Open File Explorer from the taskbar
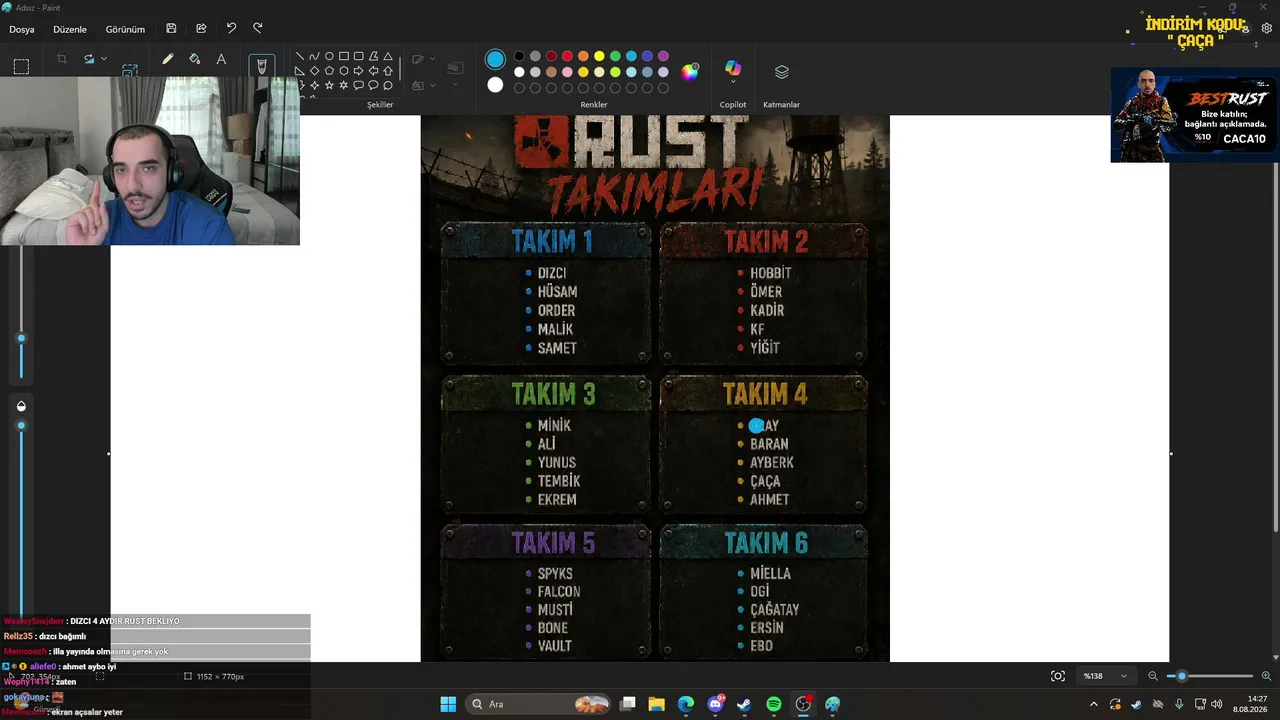 tap(657, 704)
